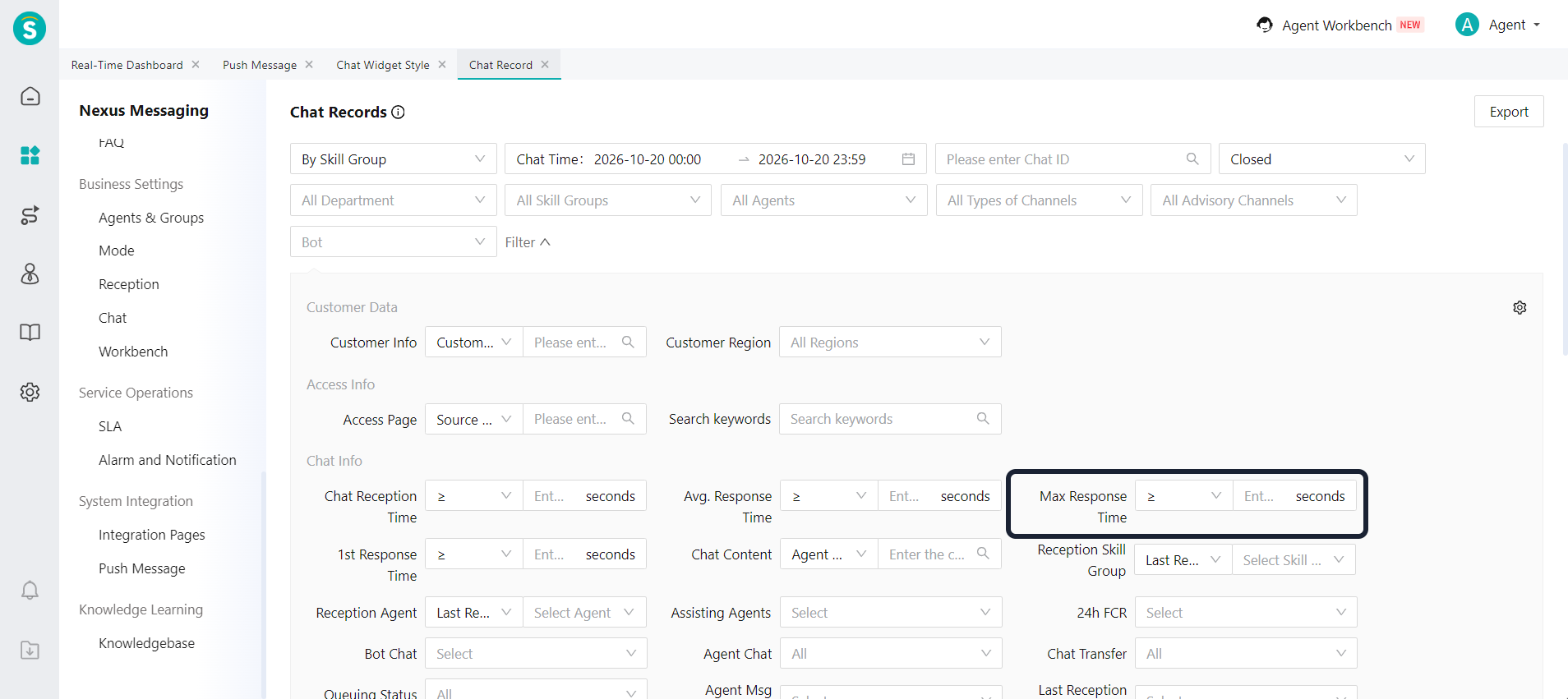1568x699 pixels.
Task: Open the Chat Transfer dropdown
Action: (x=1246, y=654)
